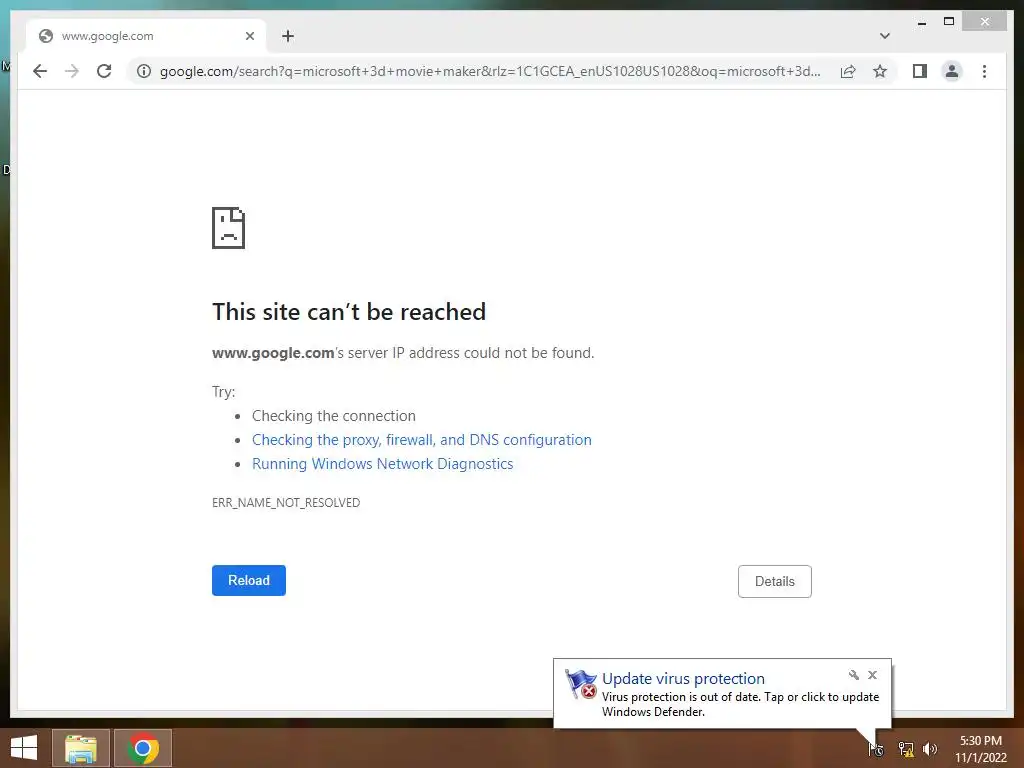Click the browser back arrow
The height and width of the screenshot is (768, 1024).
(40, 71)
